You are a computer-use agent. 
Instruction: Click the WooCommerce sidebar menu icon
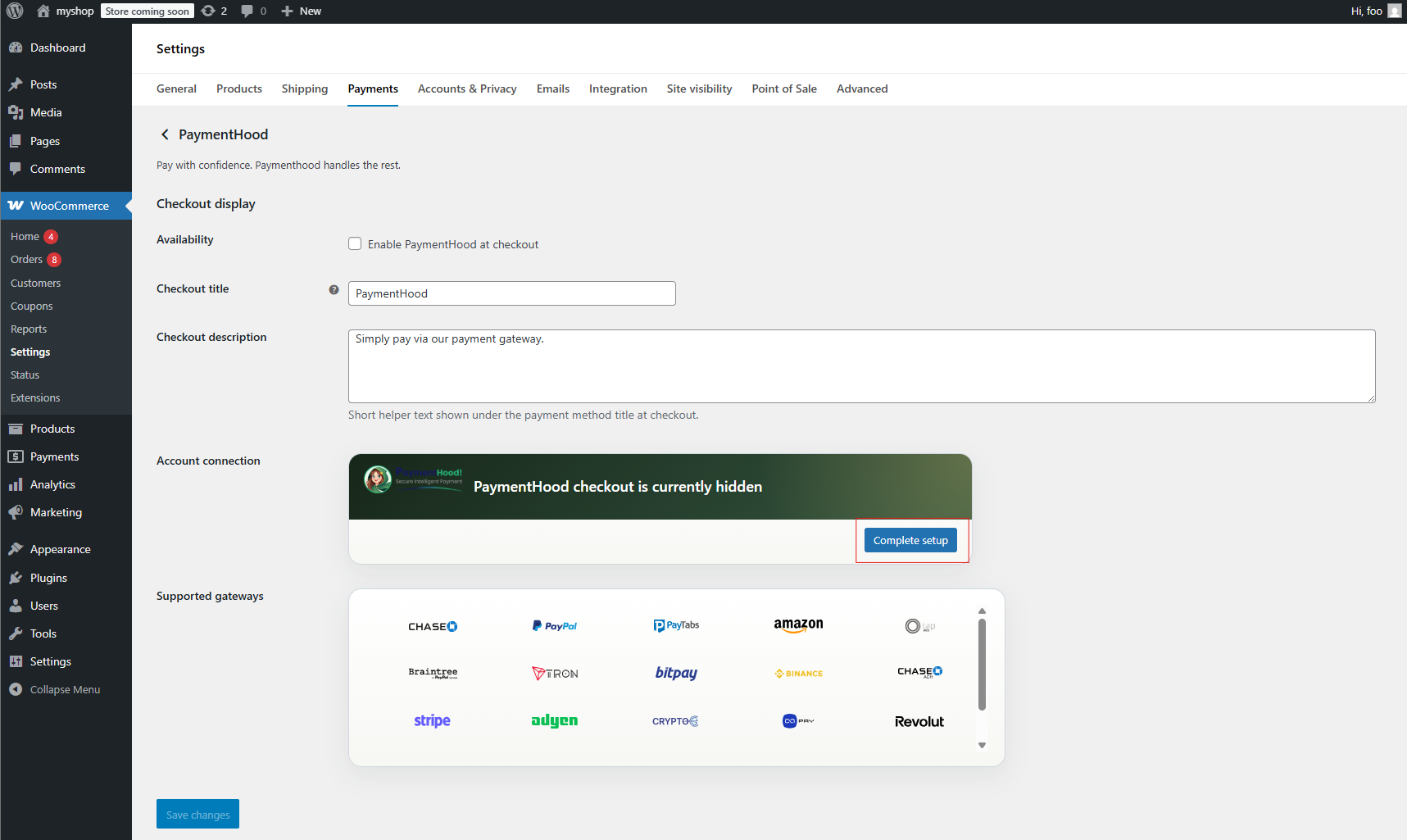tap(16, 206)
